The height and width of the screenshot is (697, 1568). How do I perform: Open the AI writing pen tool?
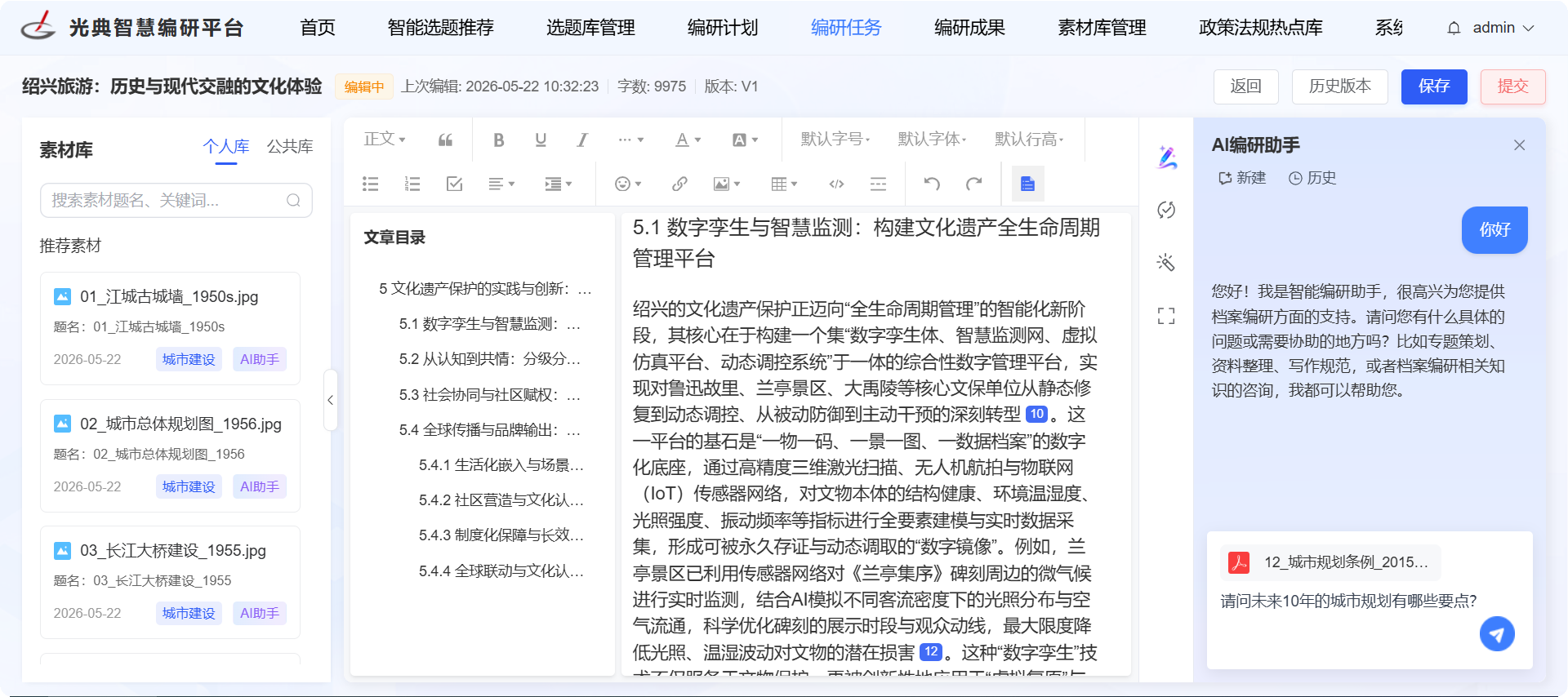pos(1166,157)
